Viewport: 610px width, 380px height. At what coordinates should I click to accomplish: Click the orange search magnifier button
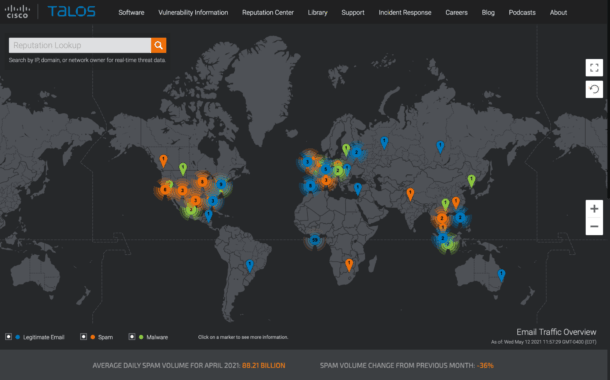point(158,45)
